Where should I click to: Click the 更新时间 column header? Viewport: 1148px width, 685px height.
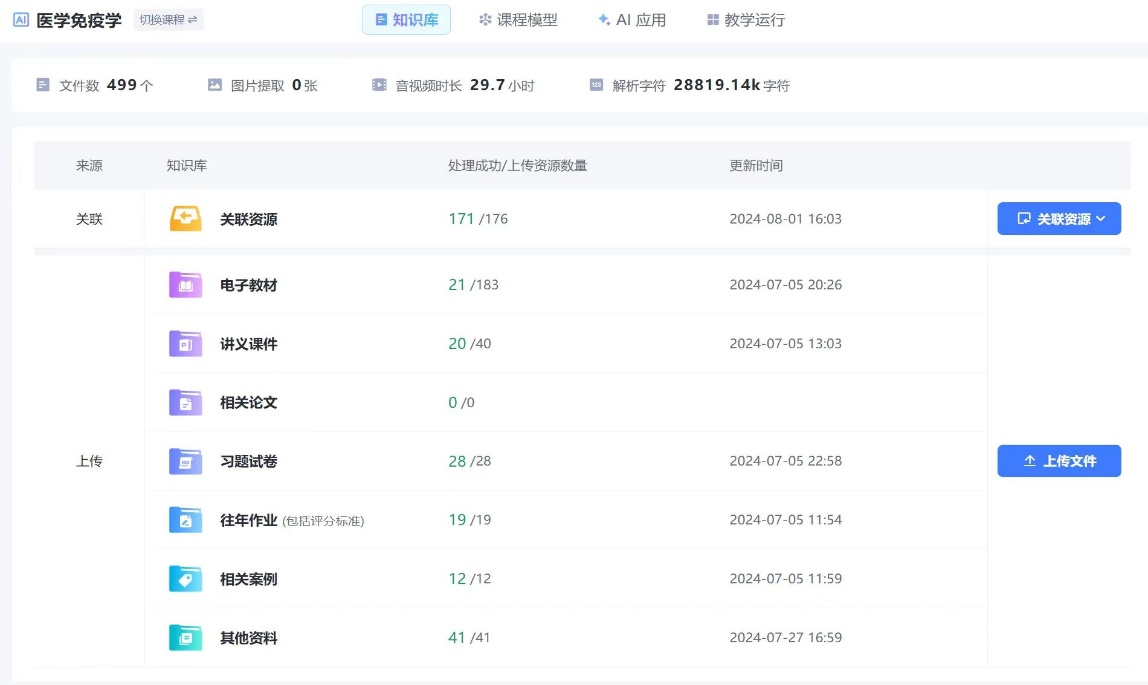coord(756,165)
